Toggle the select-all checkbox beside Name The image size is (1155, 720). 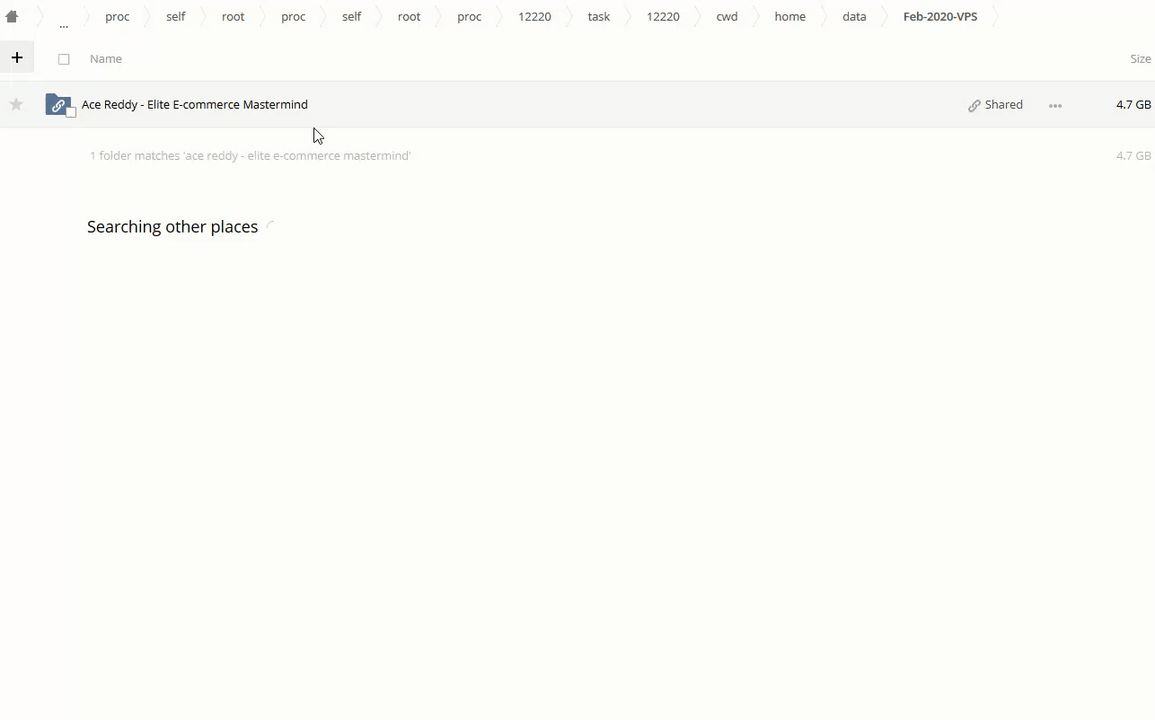point(64,59)
